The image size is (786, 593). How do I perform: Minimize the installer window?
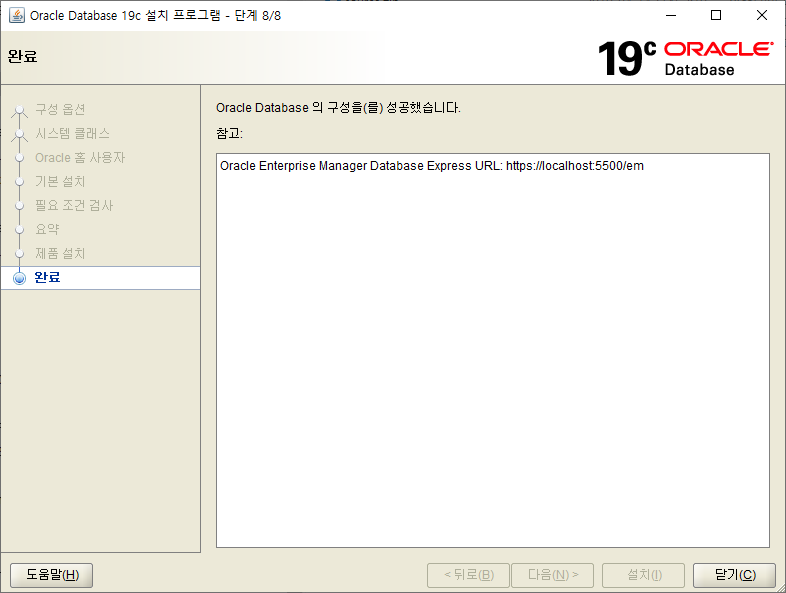click(671, 16)
